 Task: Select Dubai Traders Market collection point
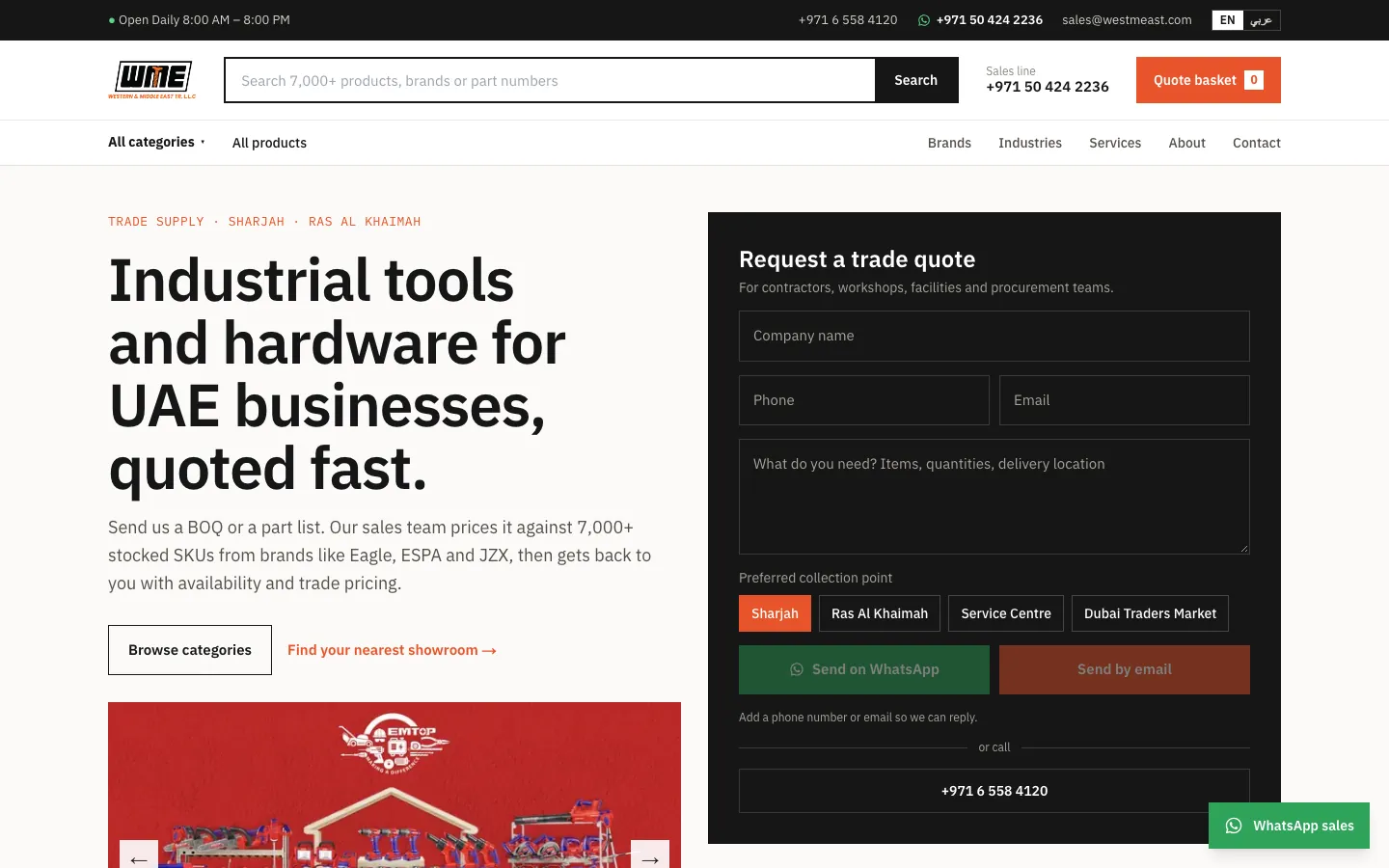(1150, 613)
